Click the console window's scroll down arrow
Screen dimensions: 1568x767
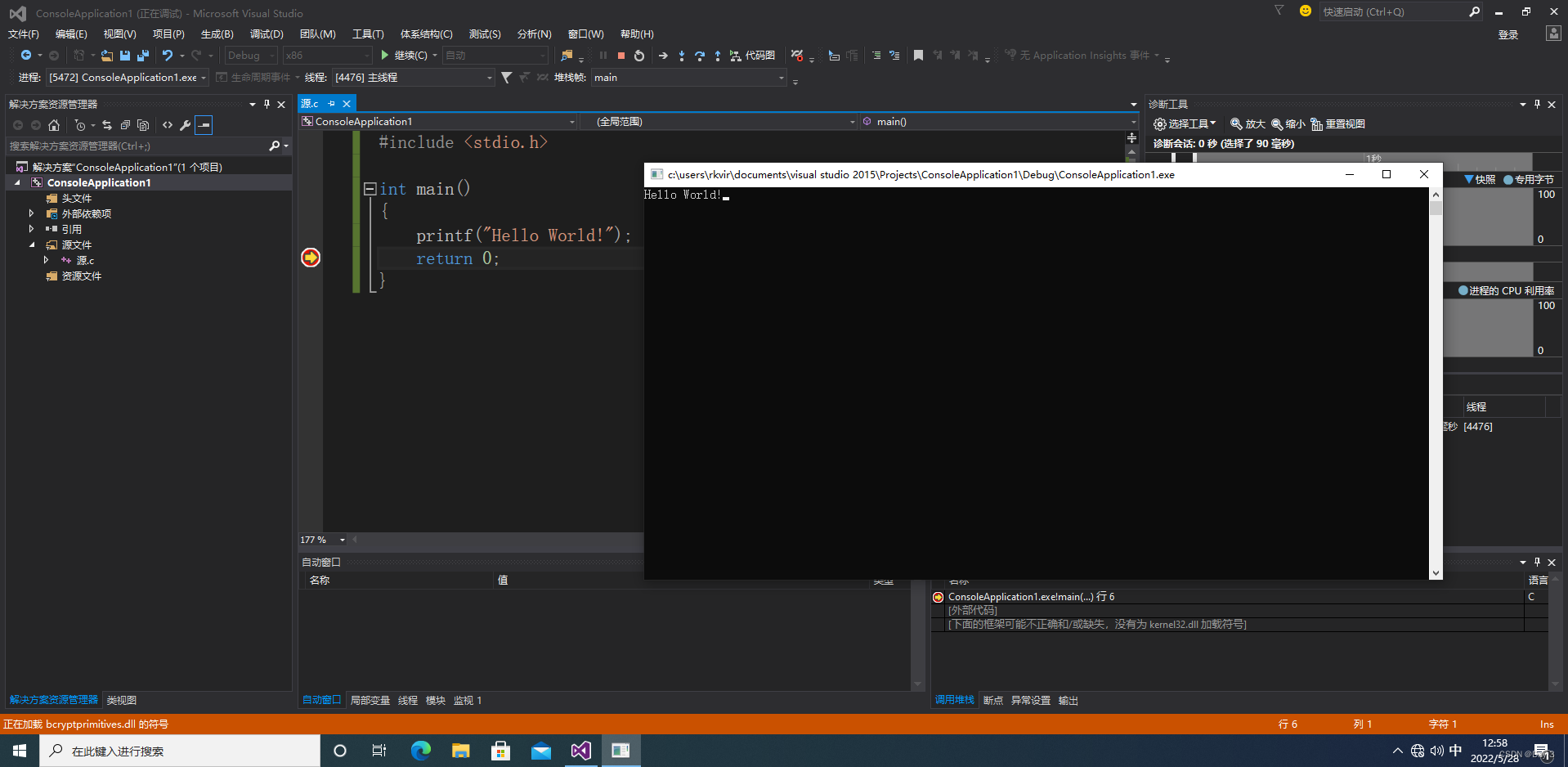pyautogui.click(x=1436, y=573)
